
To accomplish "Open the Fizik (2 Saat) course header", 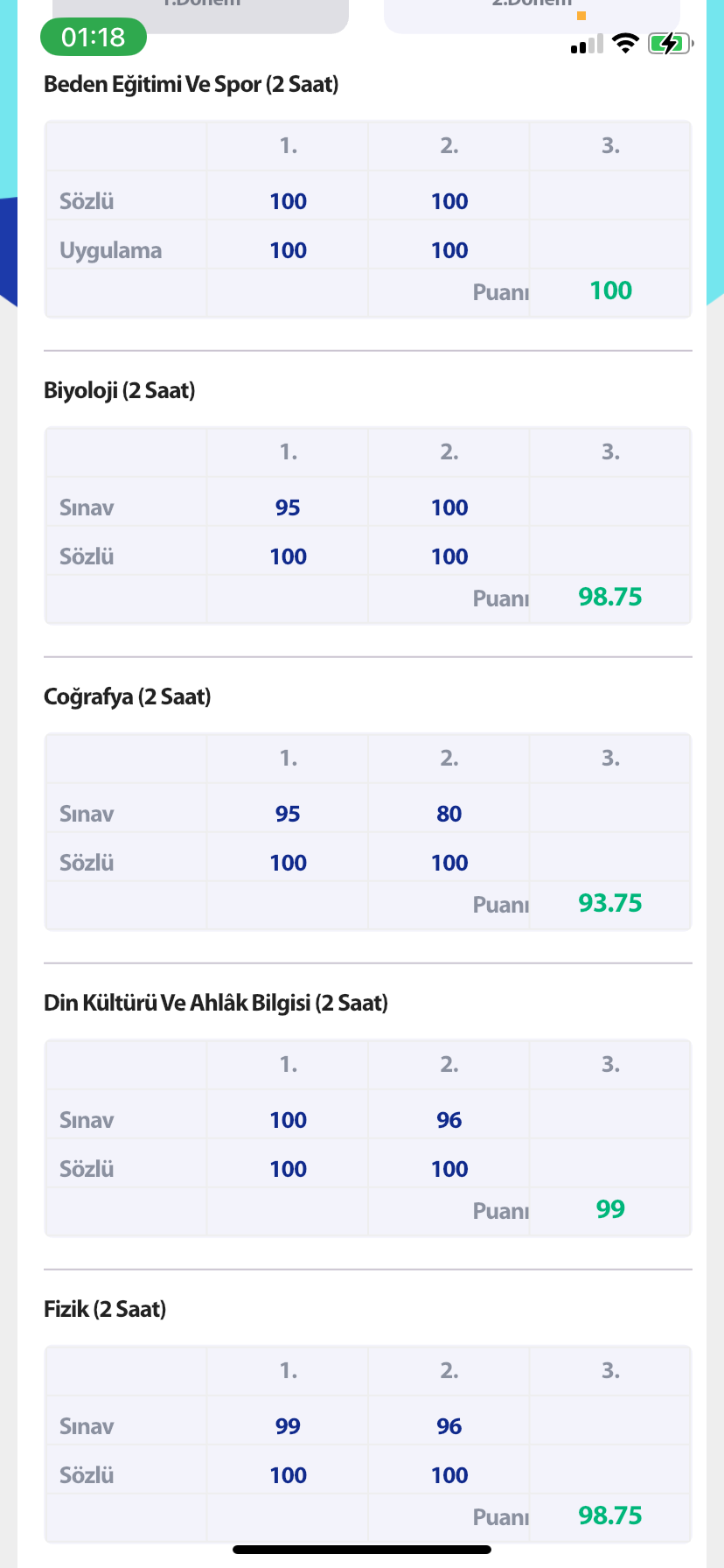I will (105, 1309).
